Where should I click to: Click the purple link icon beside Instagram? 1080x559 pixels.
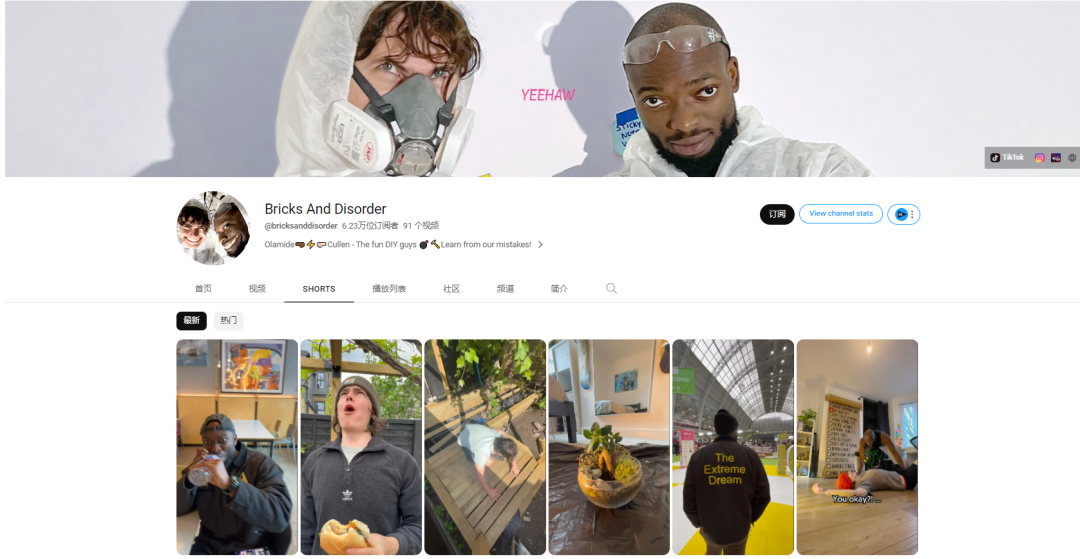[x=1056, y=158]
